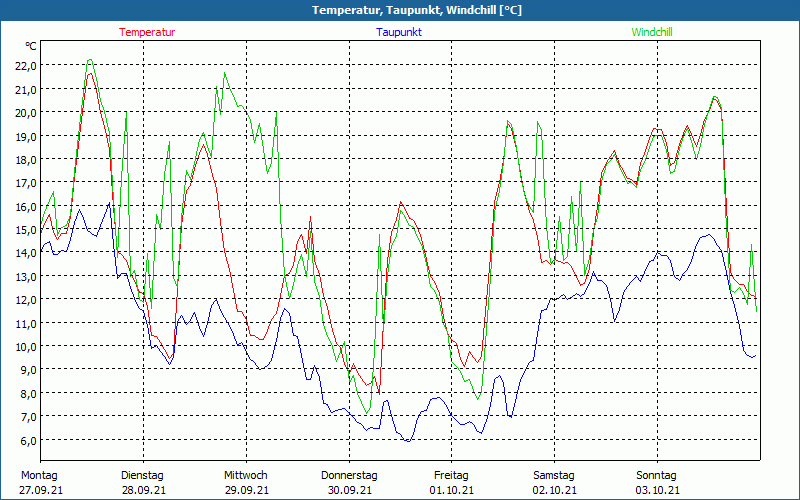Click the '°C' unit label at the axis top

(x=31, y=46)
